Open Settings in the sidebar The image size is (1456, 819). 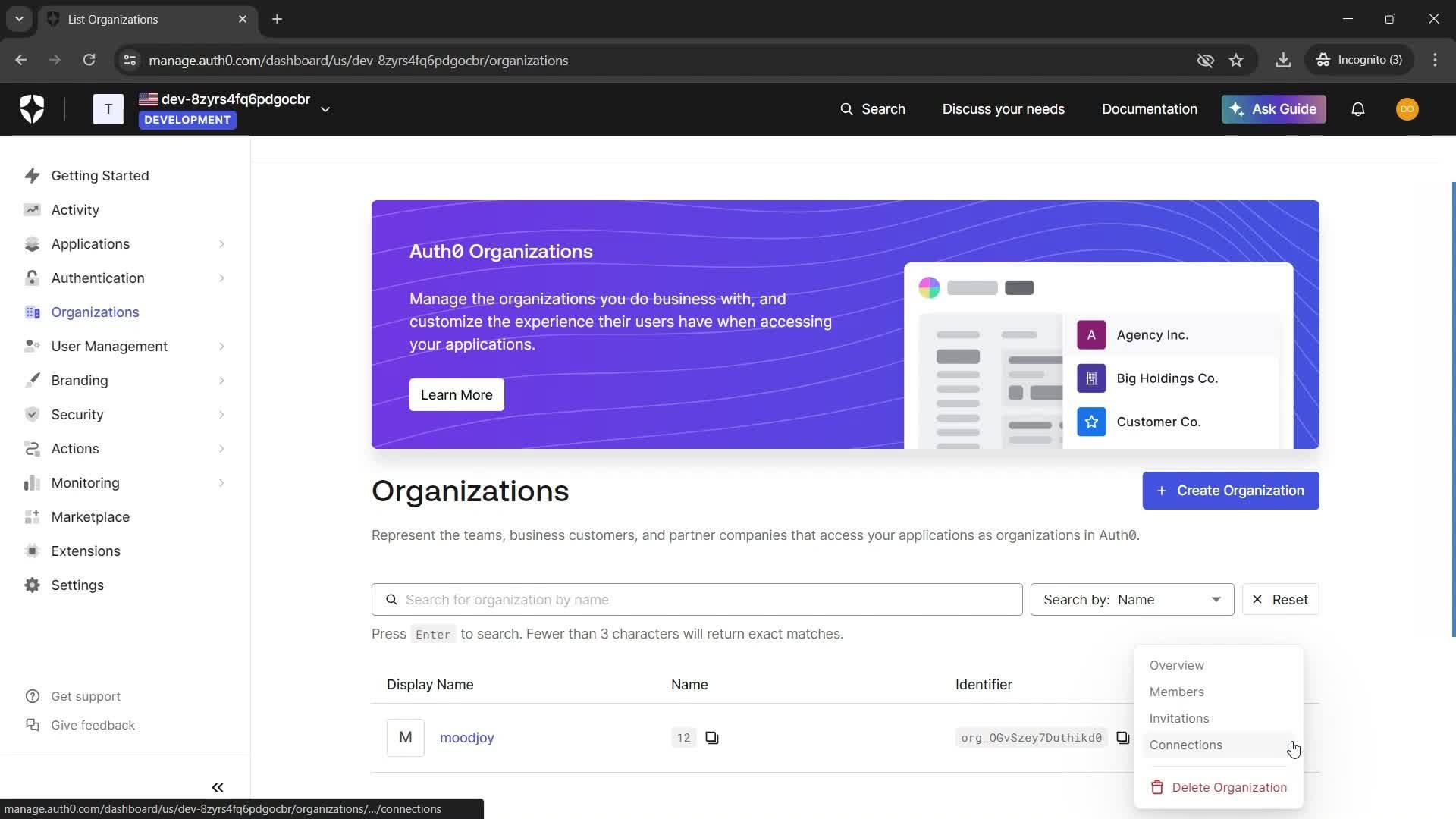point(77,585)
